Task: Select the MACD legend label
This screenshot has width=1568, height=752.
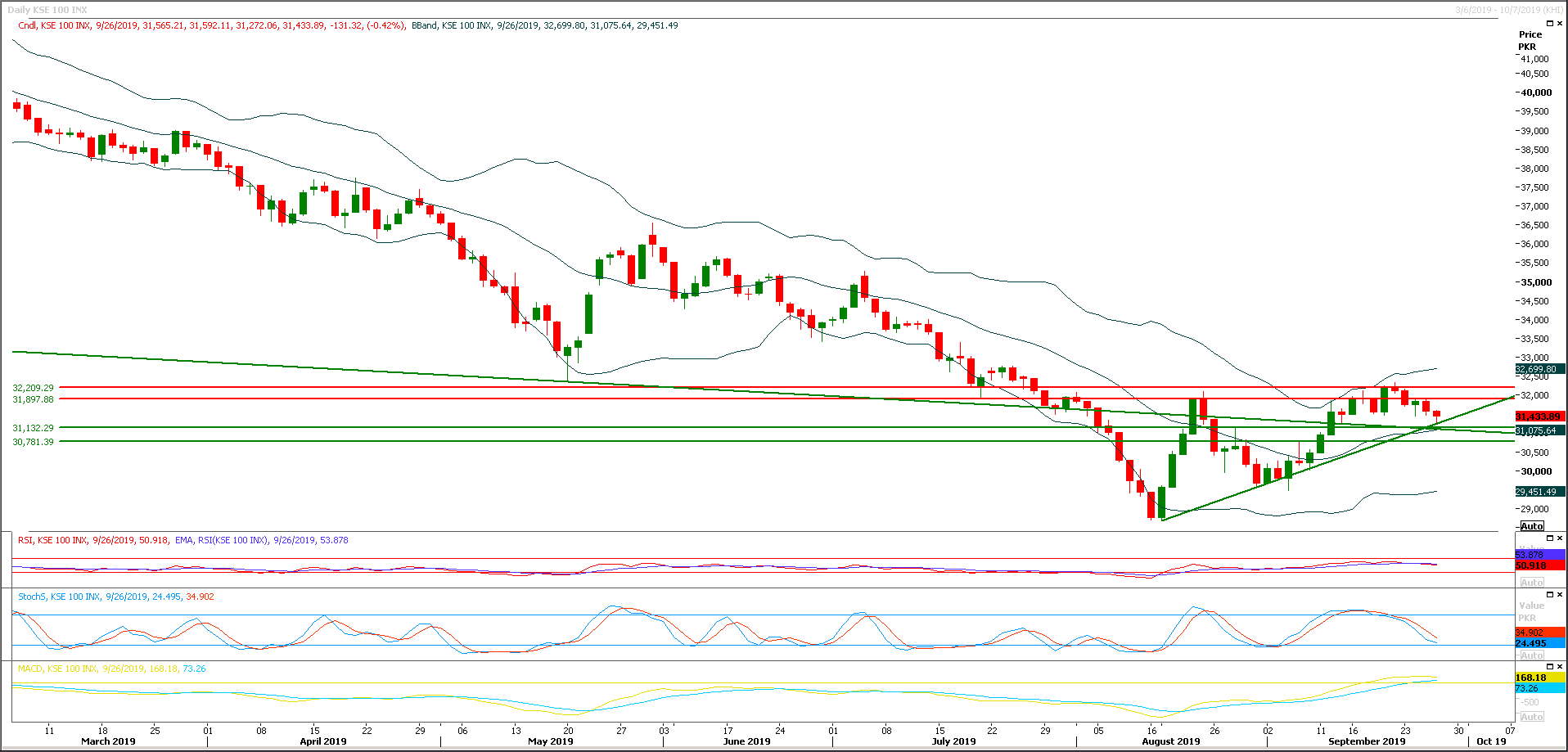Action: point(27,669)
